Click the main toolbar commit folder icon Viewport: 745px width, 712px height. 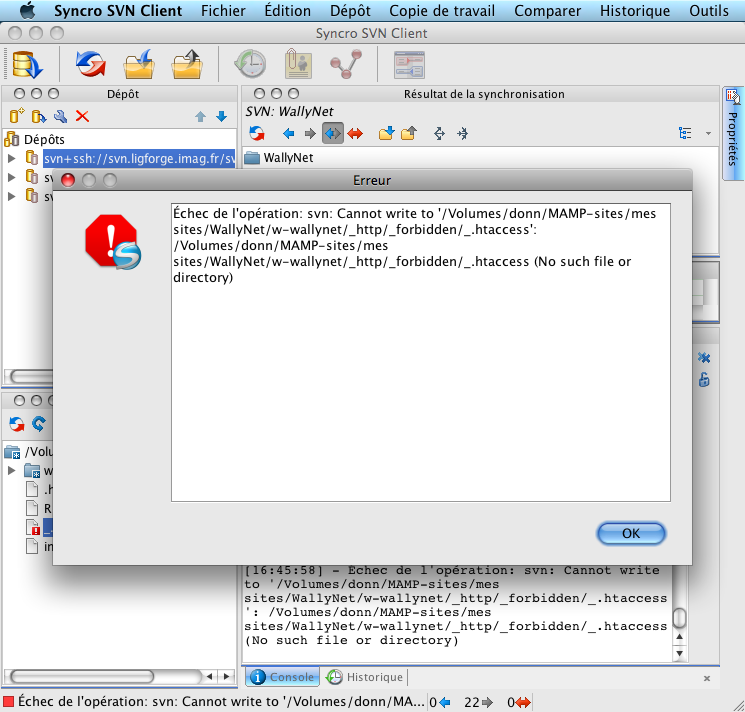point(187,64)
